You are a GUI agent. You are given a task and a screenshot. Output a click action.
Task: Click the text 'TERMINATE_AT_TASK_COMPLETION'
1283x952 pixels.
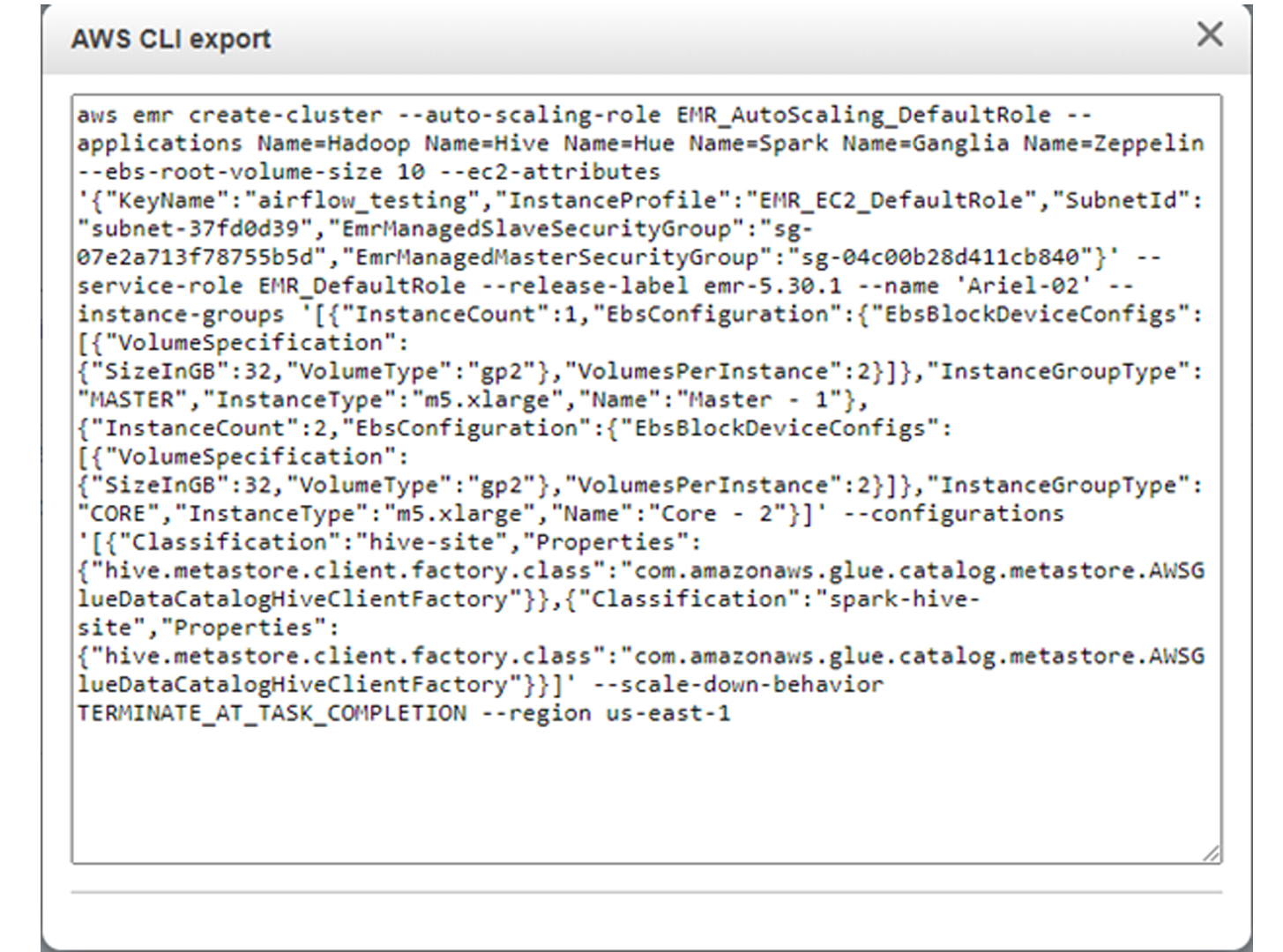272,713
